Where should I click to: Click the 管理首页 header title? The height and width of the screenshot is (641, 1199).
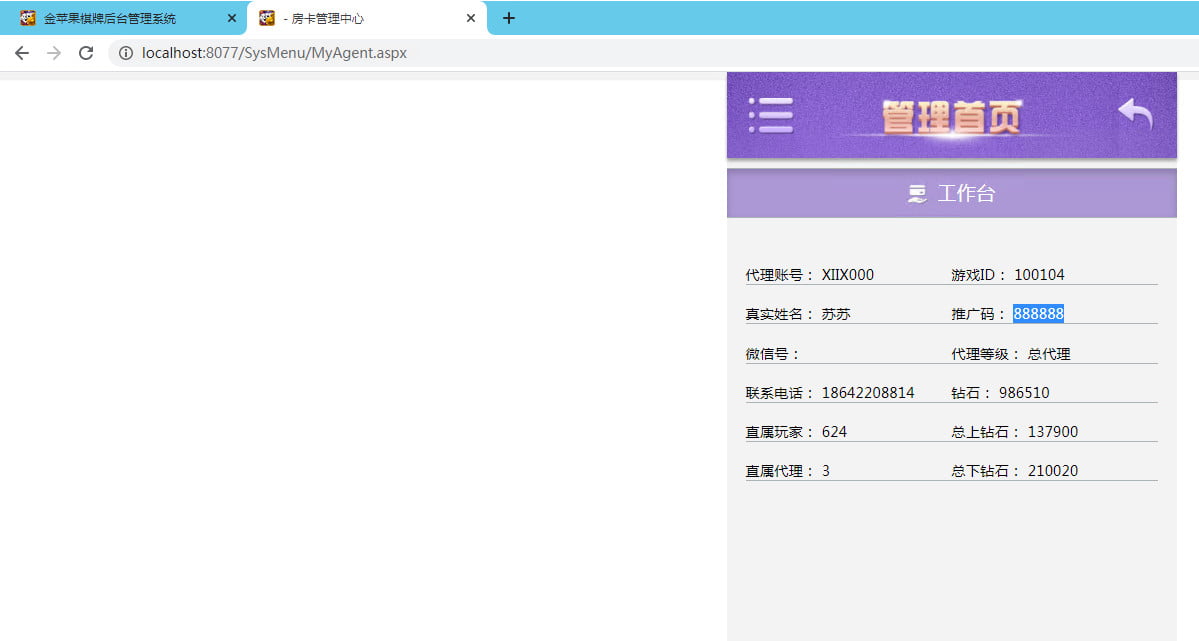point(952,116)
